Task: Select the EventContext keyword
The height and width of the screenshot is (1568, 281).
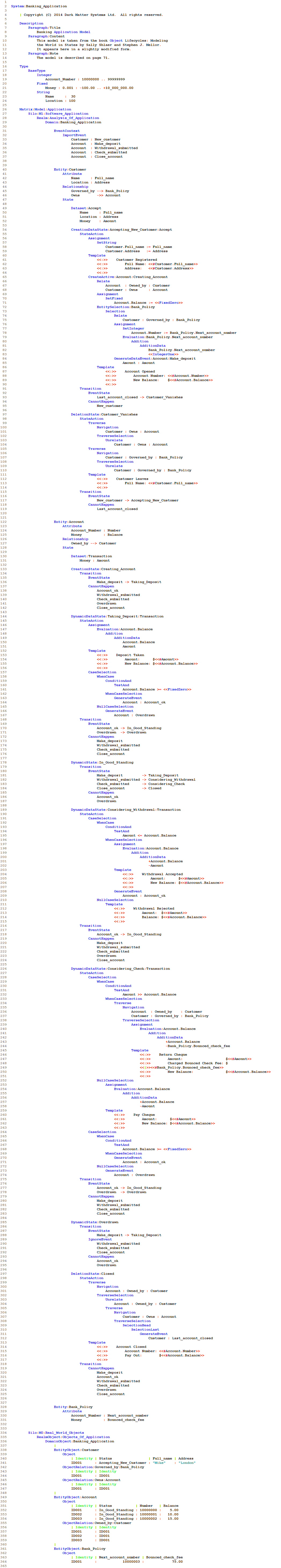Action: coord(66,131)
